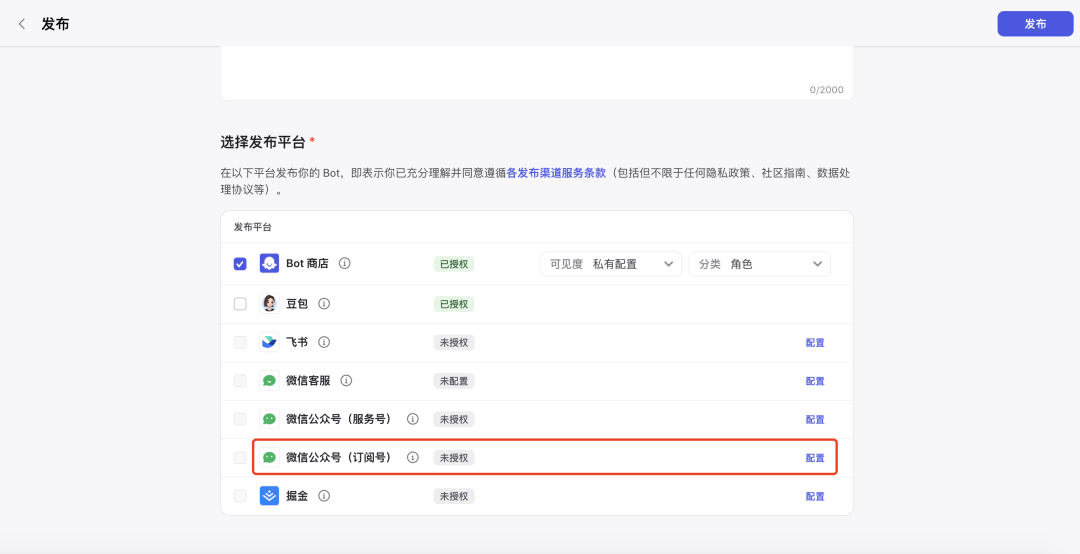Click the 未授权 badge for 飞书
The height and width of the screenshot is (554, 1080).
[x=454, y=342]
